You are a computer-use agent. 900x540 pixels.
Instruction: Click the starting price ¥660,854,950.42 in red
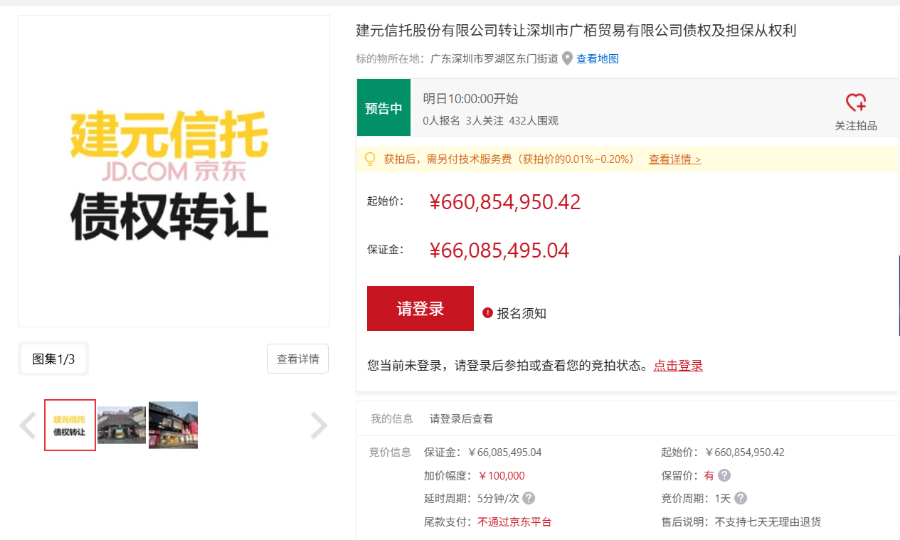point(505,202)
